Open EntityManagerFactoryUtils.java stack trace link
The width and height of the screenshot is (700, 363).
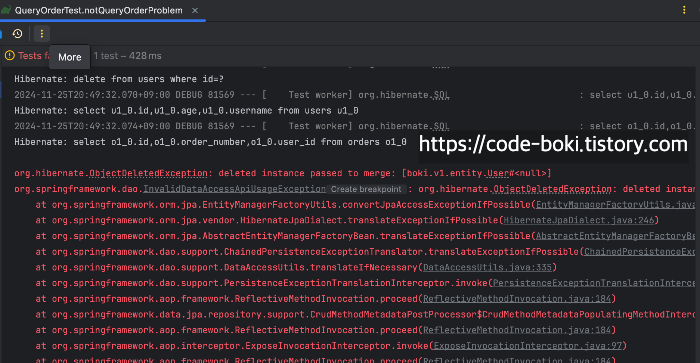(615, 204)
